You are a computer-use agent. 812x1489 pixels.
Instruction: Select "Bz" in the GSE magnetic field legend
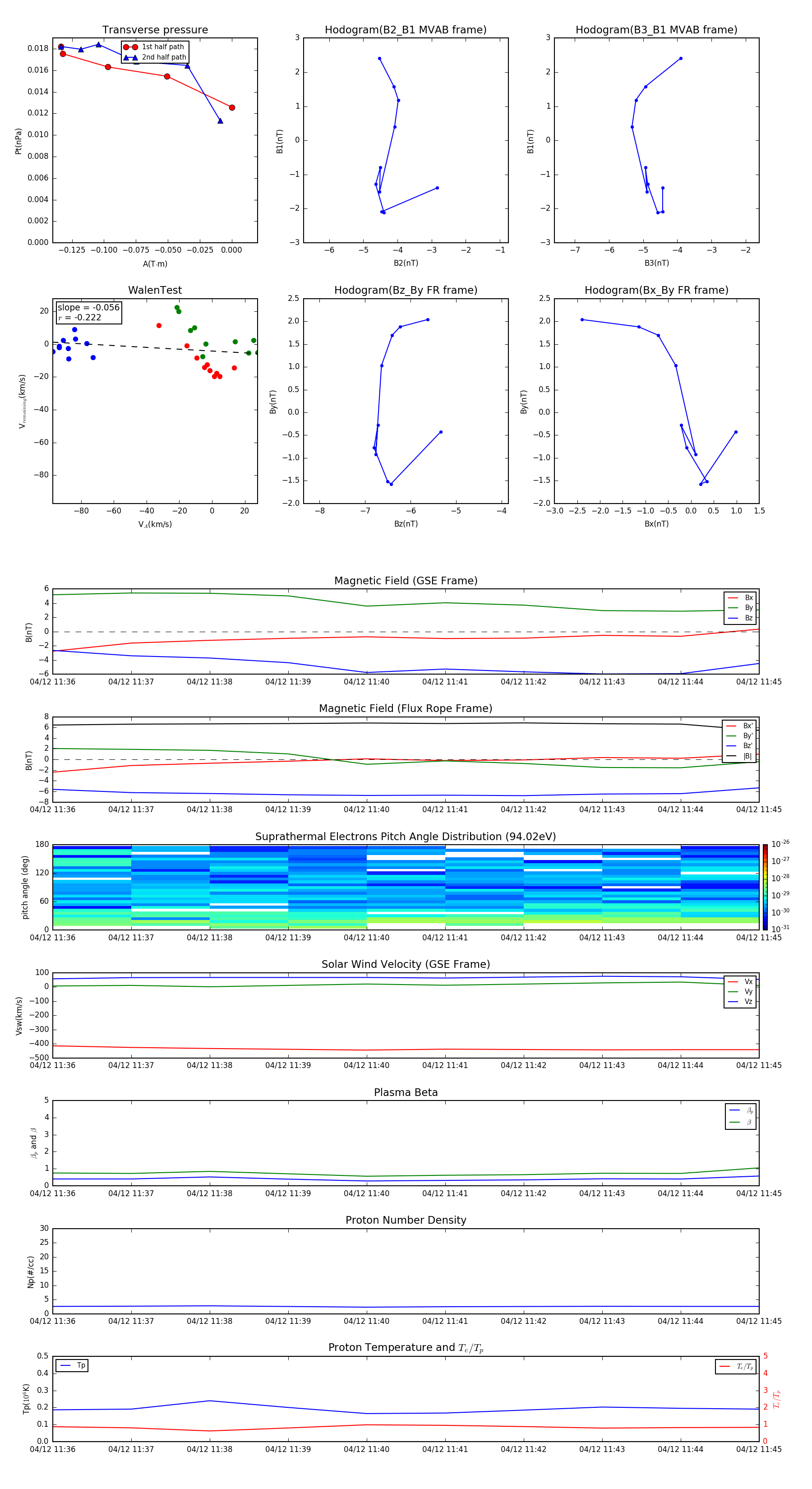741,618
